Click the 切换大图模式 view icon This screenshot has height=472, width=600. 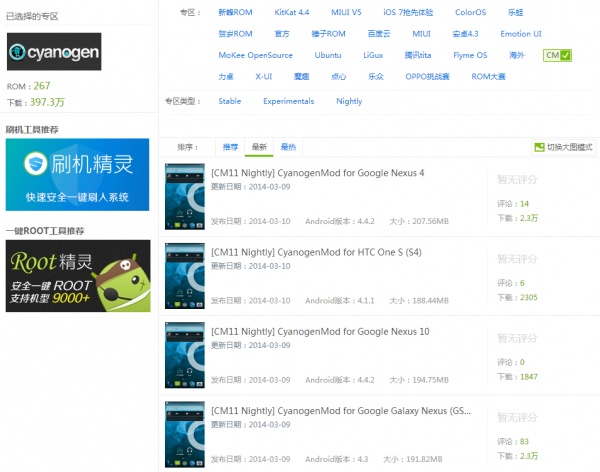[538, 147]
